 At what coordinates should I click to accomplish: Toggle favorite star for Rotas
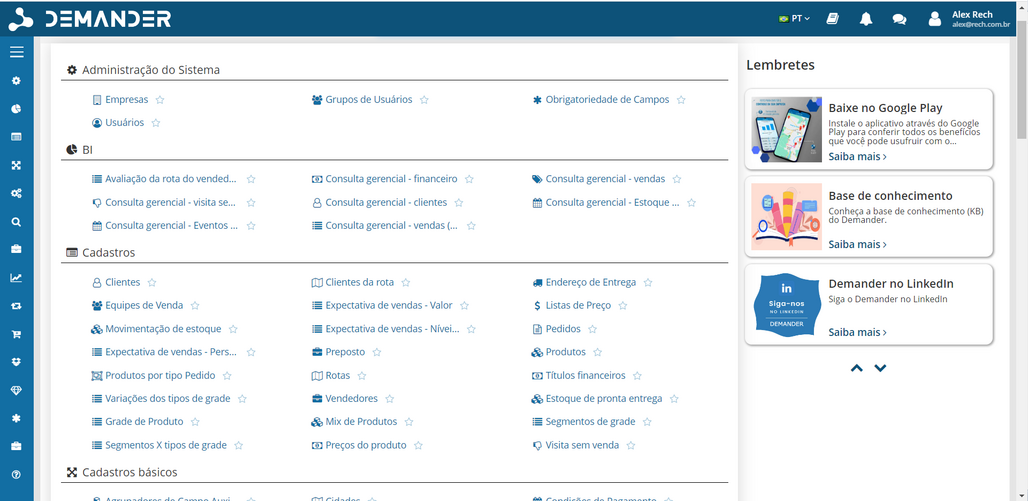point(362,376)
